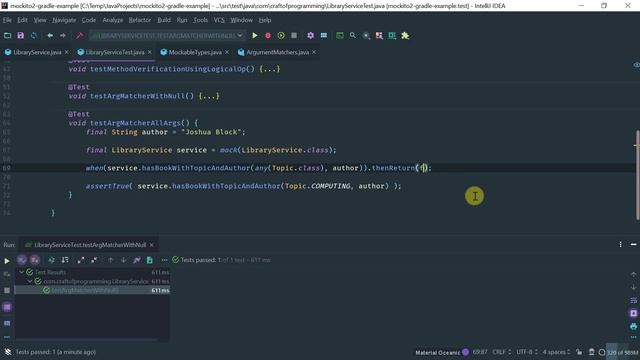Go to next failed test arrow

click(x=123, y=260)
